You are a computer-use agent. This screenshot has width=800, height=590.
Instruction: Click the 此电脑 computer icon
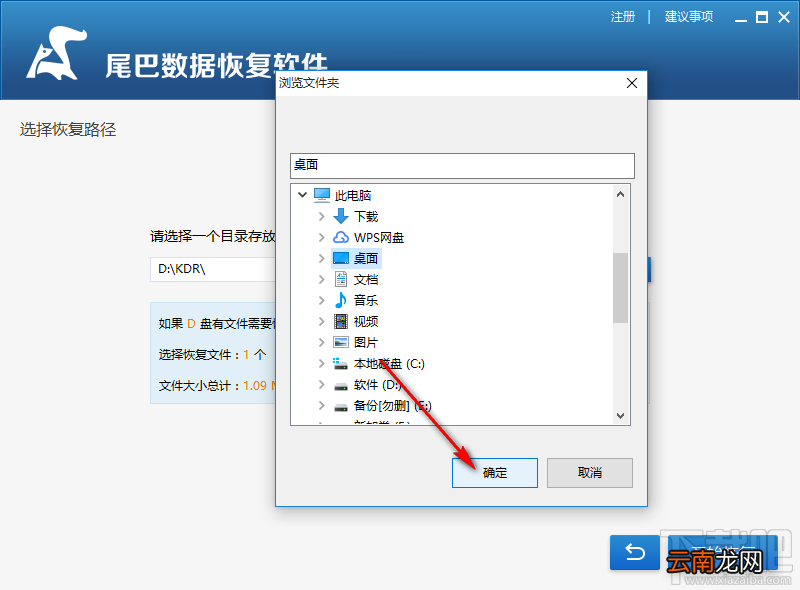pyautogui.click(x=322, y=195)
